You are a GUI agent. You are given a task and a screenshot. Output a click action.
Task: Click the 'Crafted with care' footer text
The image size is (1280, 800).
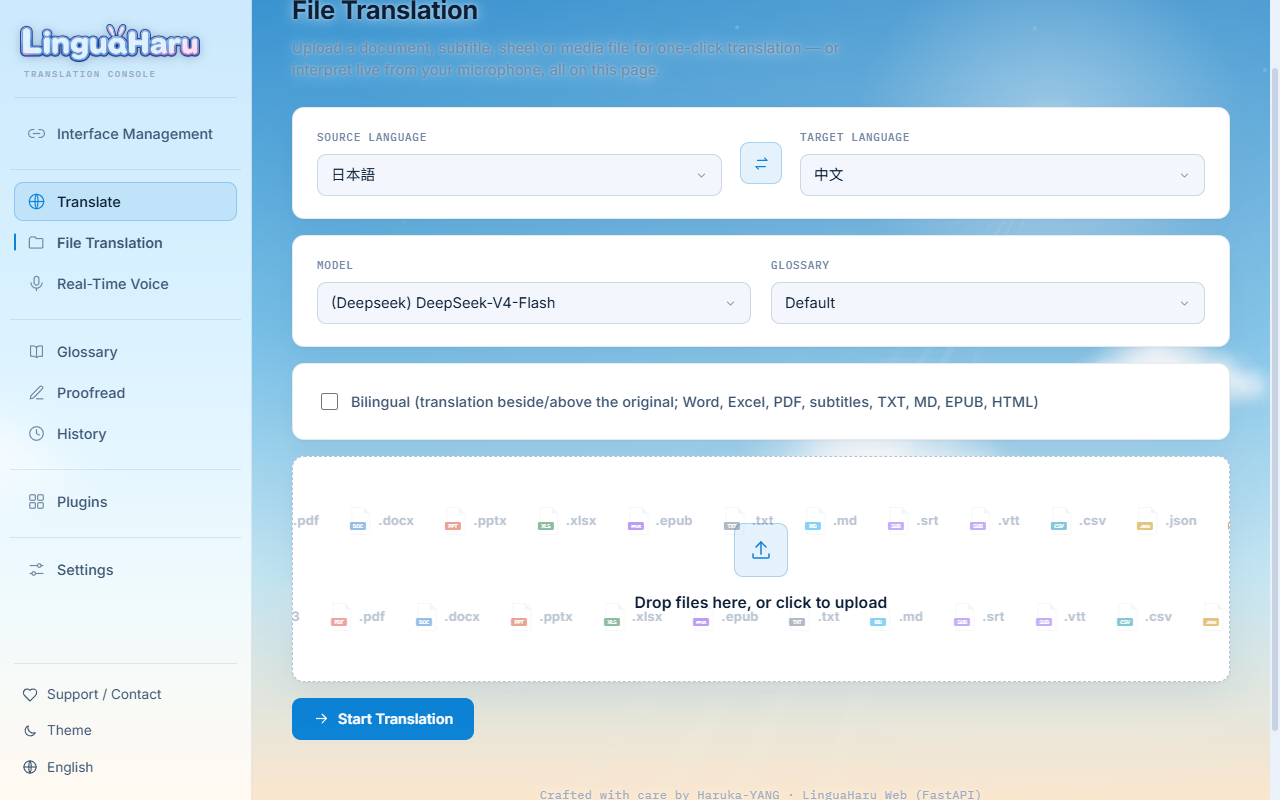pos(761,794)
